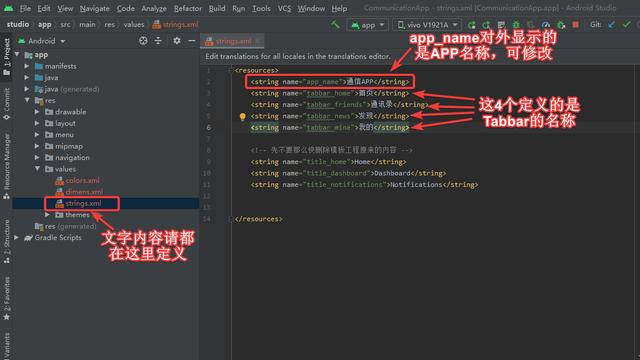Click the red Stop icon
Screen dimensions: 640x360
[576, 24]
